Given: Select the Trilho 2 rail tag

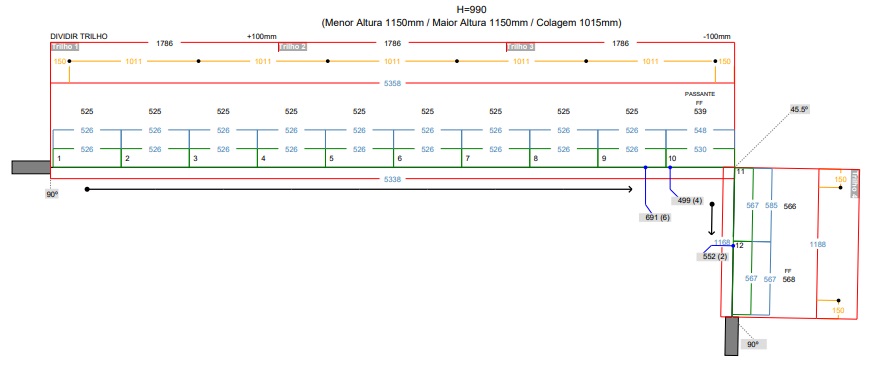Looking at the screenshot, I should [x=293, y=47].
